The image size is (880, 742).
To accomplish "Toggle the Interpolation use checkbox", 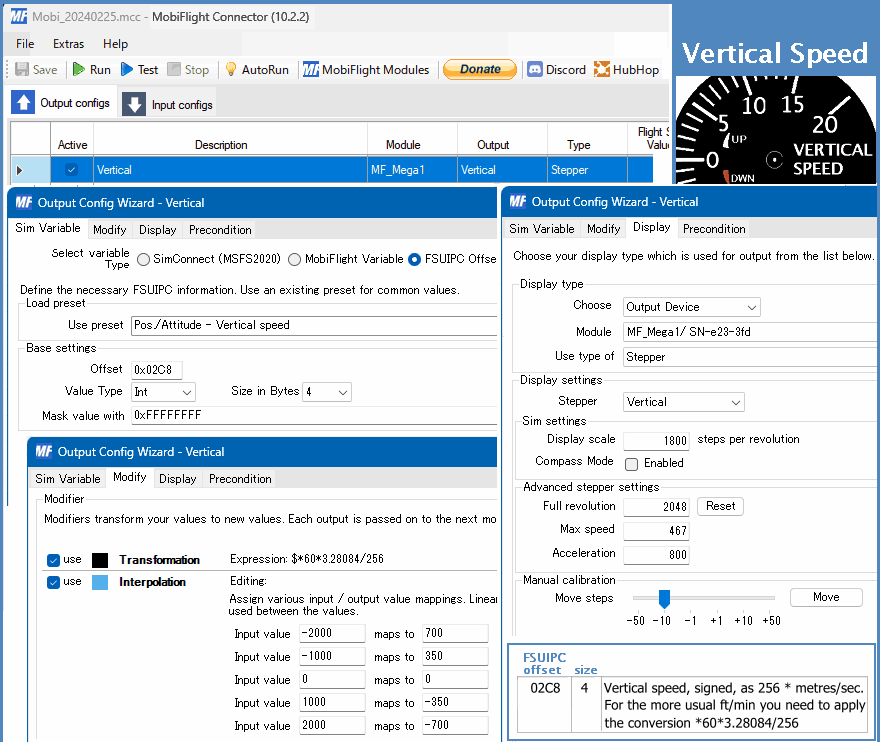I will (54, 582).
